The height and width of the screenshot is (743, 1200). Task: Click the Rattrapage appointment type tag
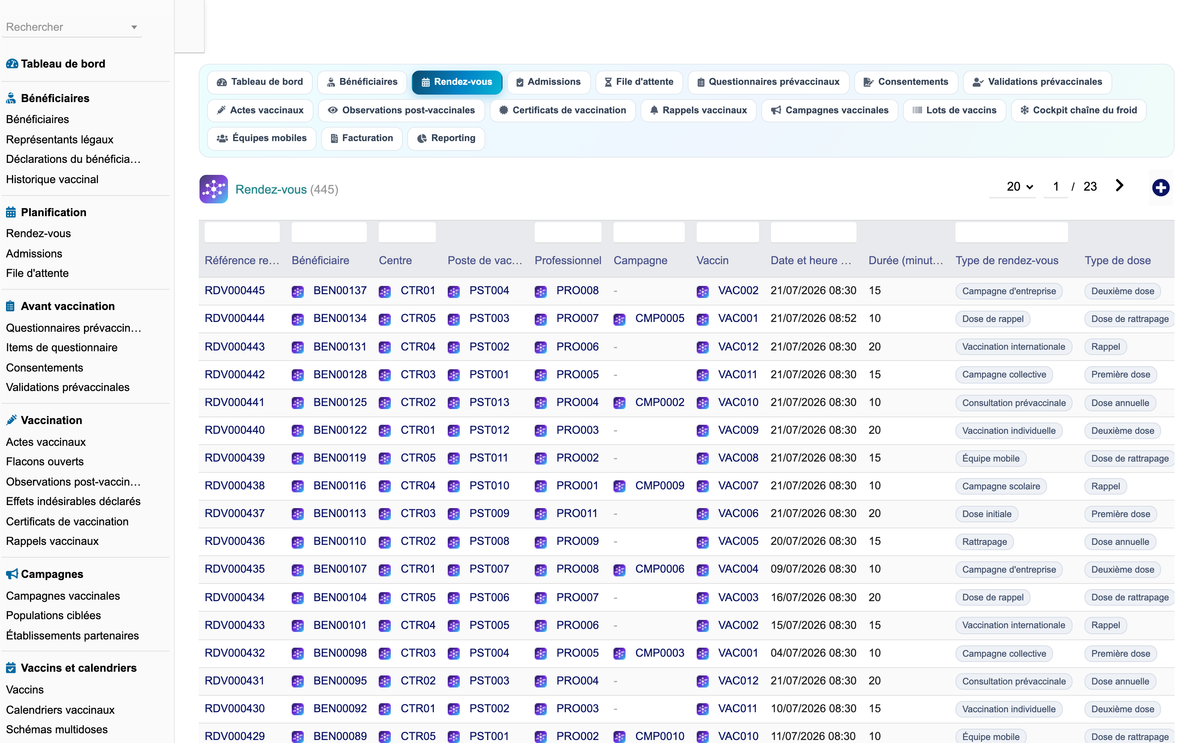point(984,542)
